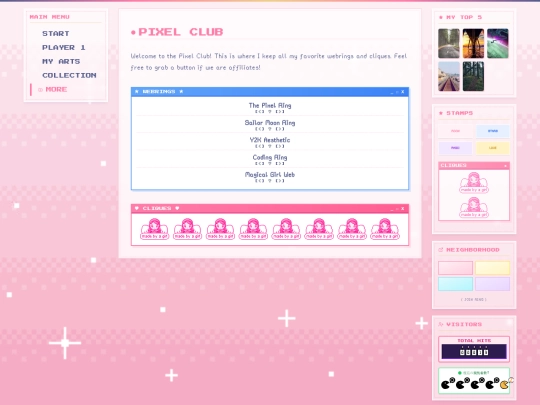Screen dimensions: 540x405
Task: Click the yellow stamp in Stamps
Action: (x=492, y=148)
